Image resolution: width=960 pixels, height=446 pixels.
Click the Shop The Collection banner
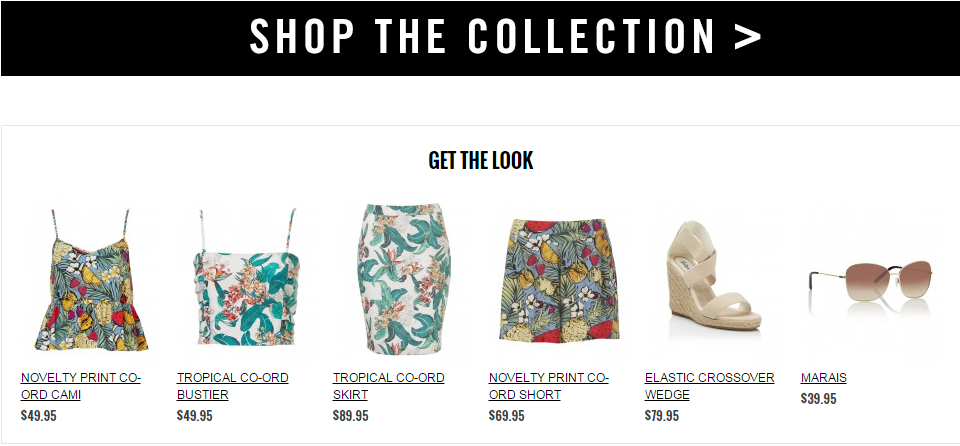point(480,38)
